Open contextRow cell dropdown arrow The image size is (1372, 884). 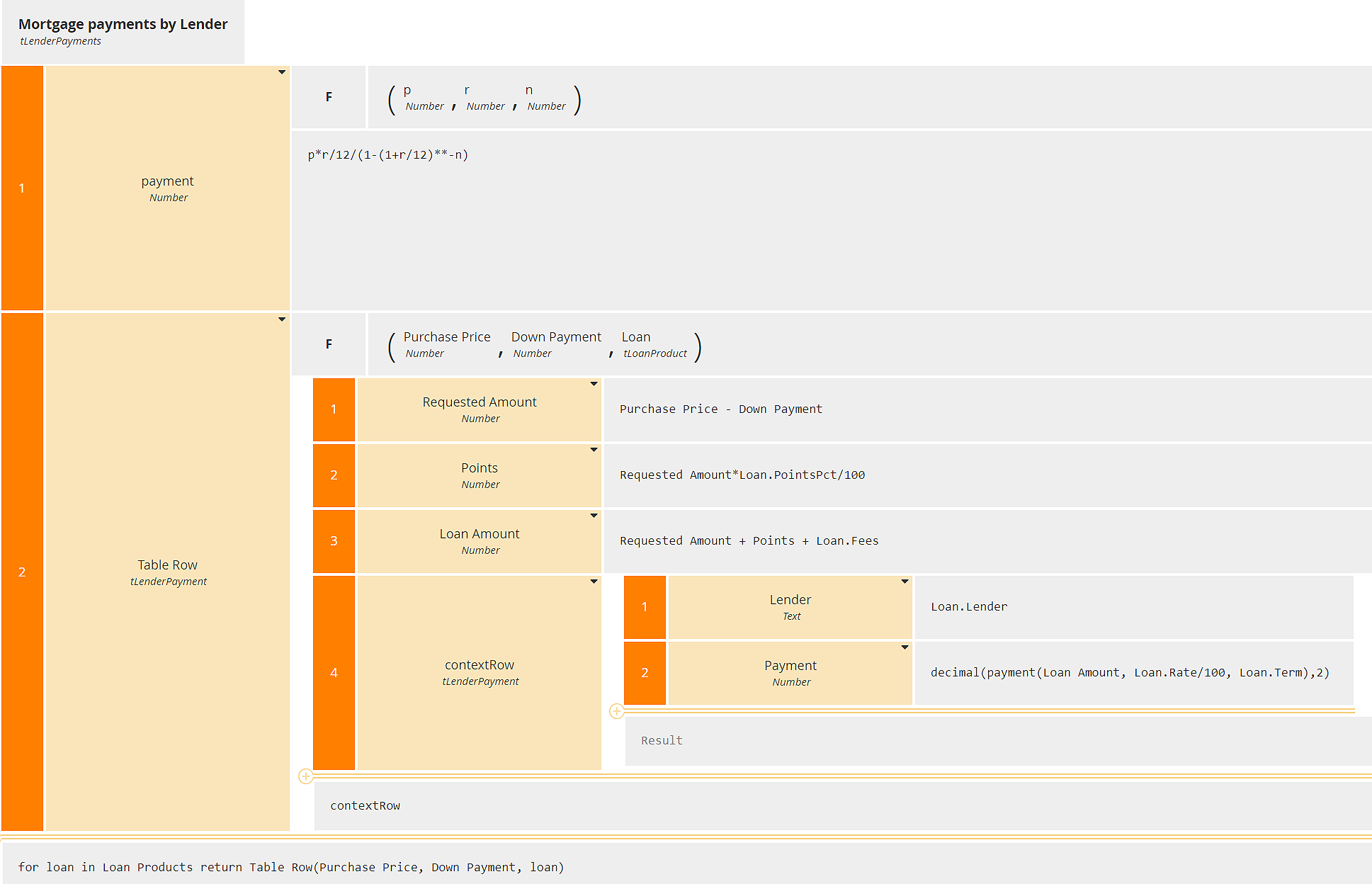(594, 582)
